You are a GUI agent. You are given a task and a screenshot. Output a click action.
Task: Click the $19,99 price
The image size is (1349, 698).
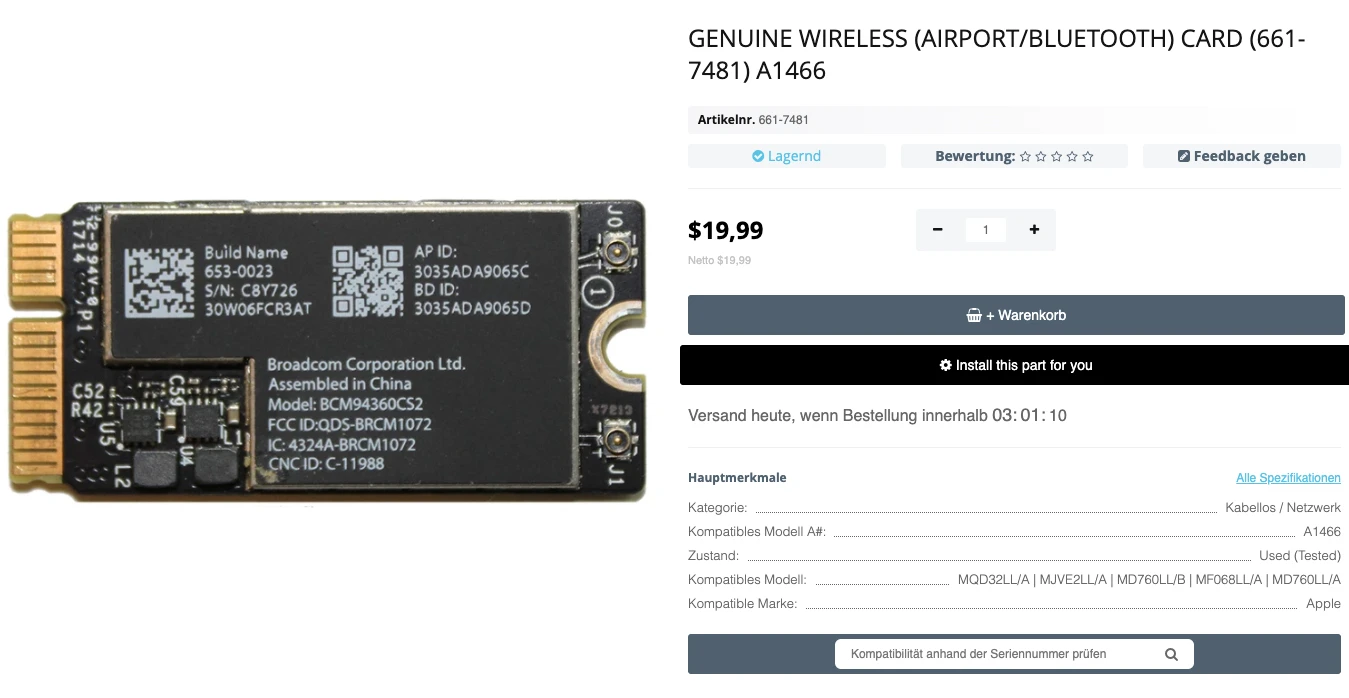[725, 231]
